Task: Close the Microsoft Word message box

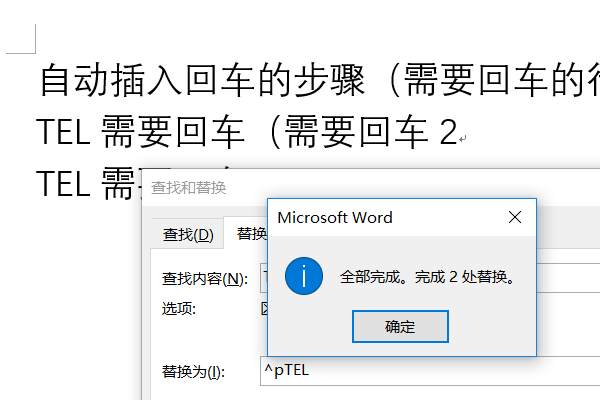Action: coord(515,217)
